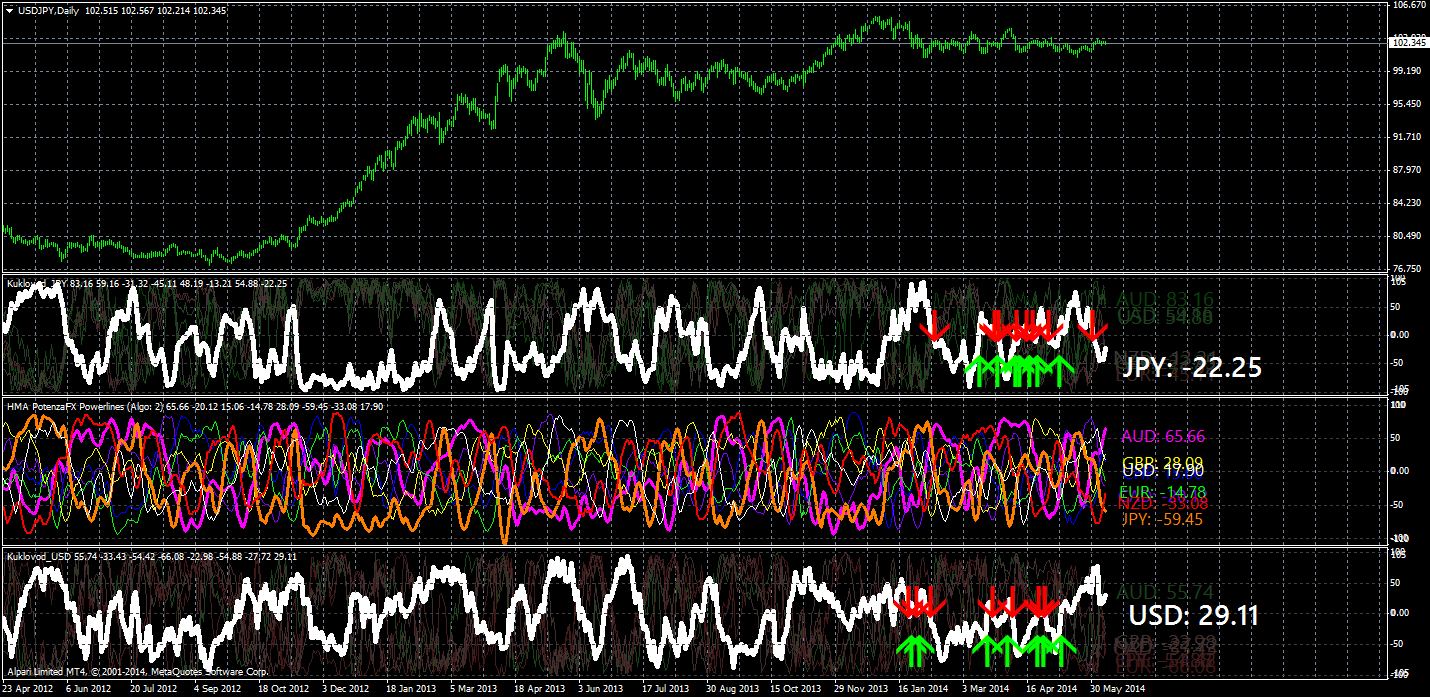Image resolution: width=1430 pixels, height=697 pixels.
Task: Click the 87.970 price scale label
Action: (x=1406, y=170)
